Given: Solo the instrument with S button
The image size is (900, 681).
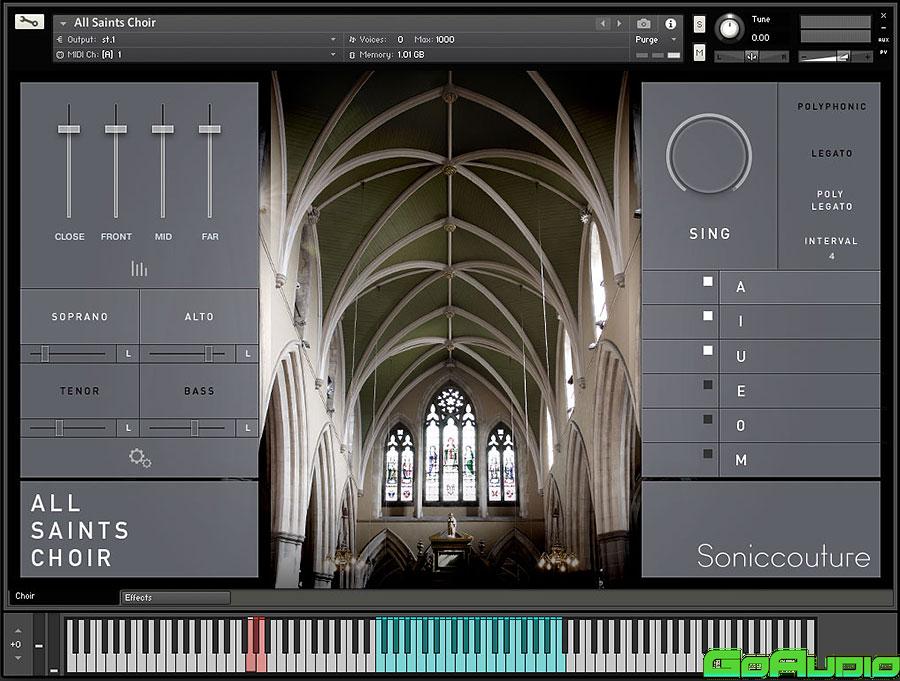Looking at the screenshot, I should coord(699,24).
